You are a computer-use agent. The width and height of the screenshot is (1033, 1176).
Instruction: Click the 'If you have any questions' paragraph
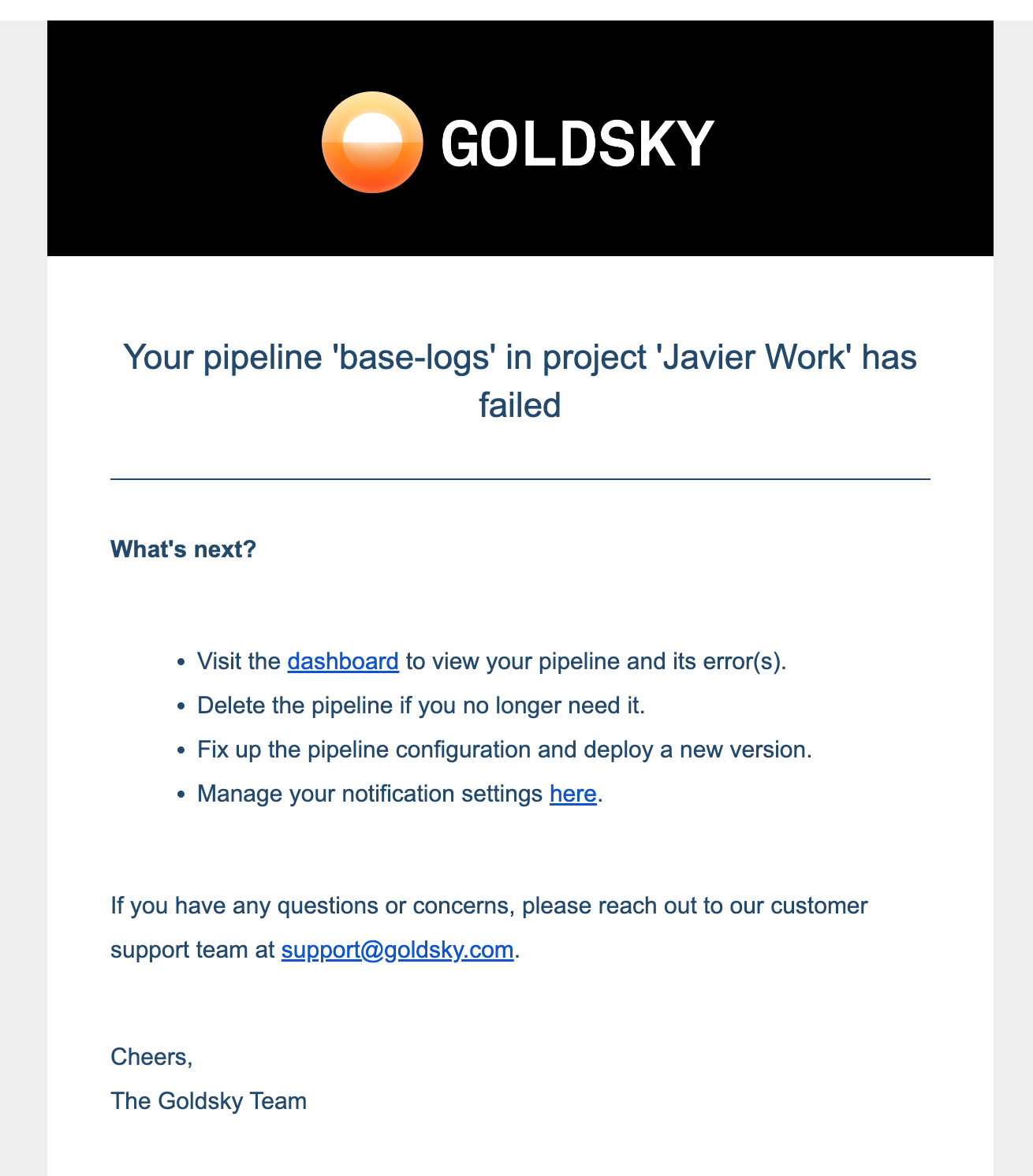(489, 927)
